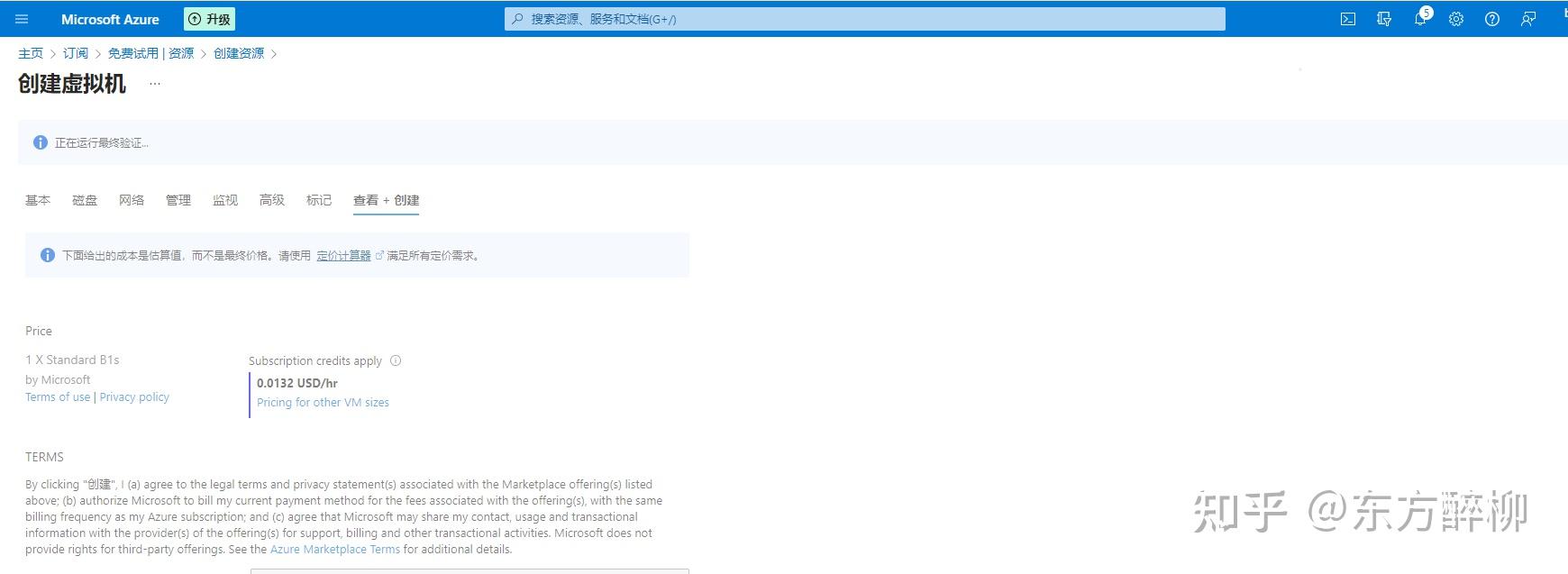Click the TERMS heading
The width and height of the screenshot is (1568, 574).
pos(44,457)
